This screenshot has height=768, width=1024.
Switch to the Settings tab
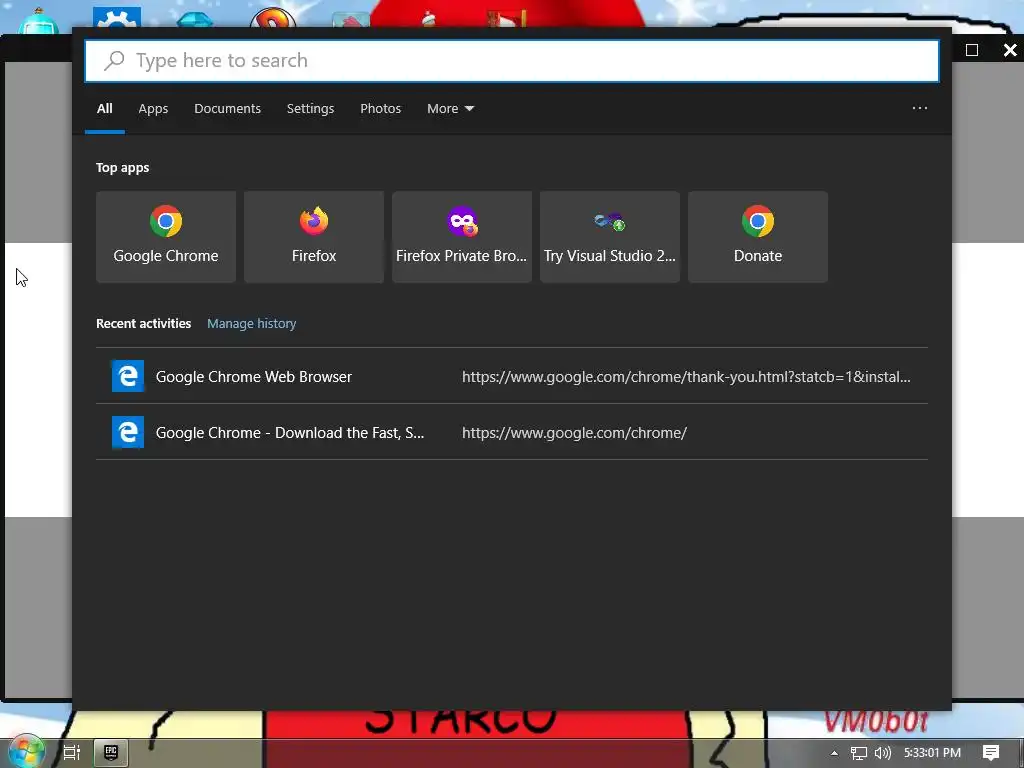tap(310, 108)
